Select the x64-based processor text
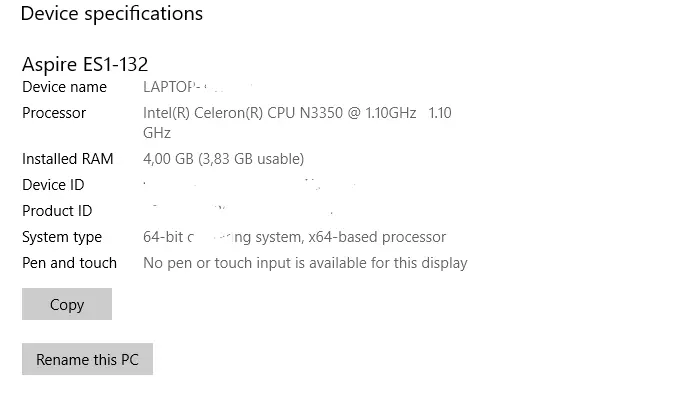This screenshot has width=688, height=401. [384, 237]
